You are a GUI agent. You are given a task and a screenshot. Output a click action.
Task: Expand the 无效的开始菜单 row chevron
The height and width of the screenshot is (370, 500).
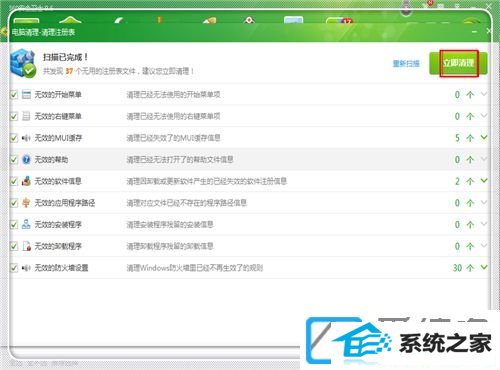[484, 94]
